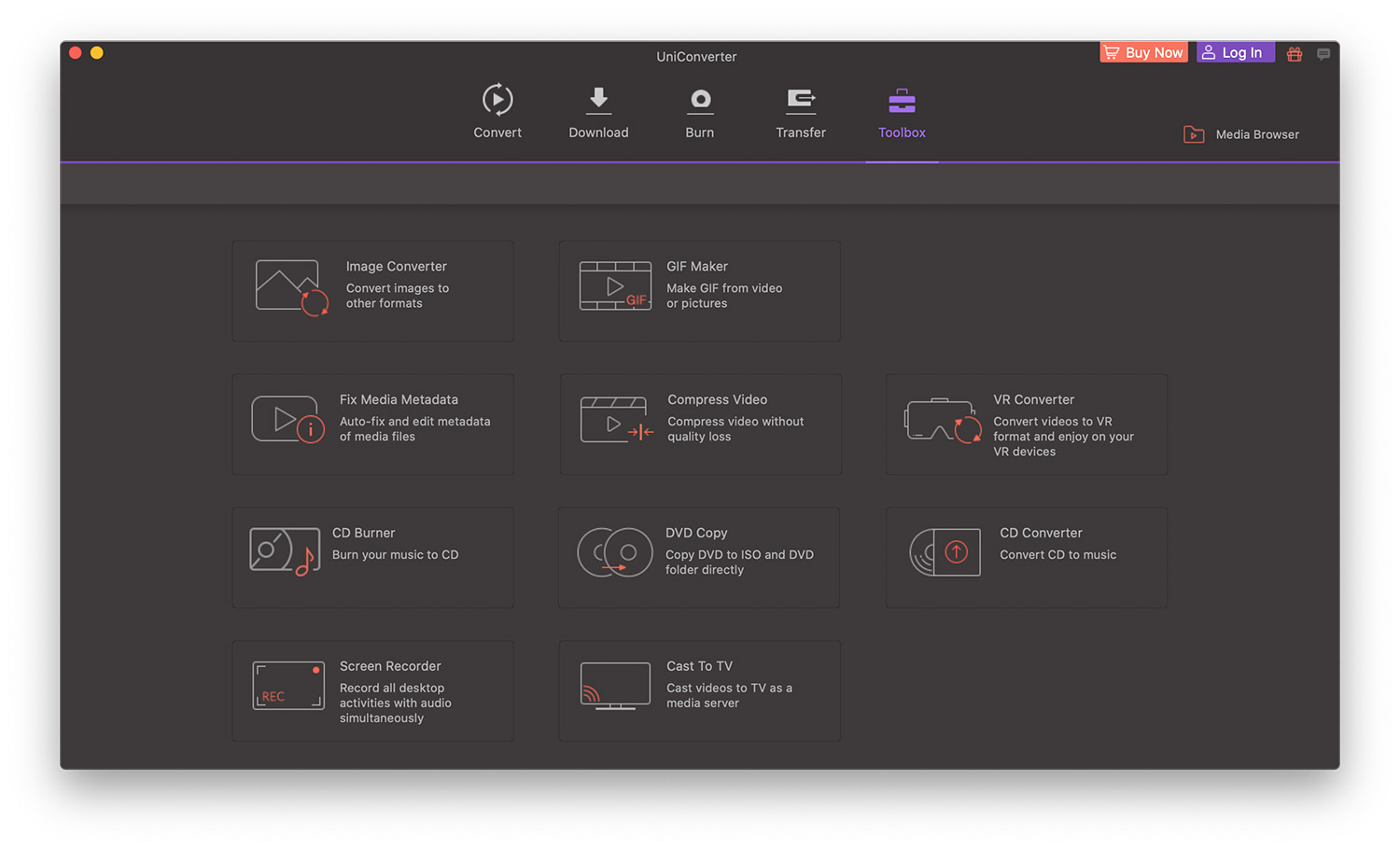The image size is (1400, 849).
Task: Start the Screen Recorder REC icon
Action: pos(288,686)
